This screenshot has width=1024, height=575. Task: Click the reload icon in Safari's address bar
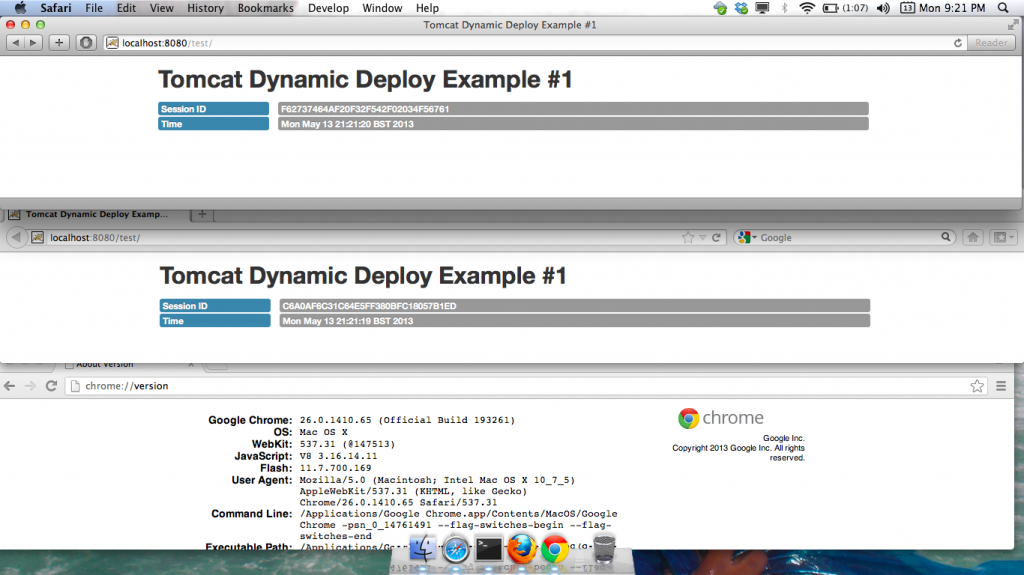(958, 42)
